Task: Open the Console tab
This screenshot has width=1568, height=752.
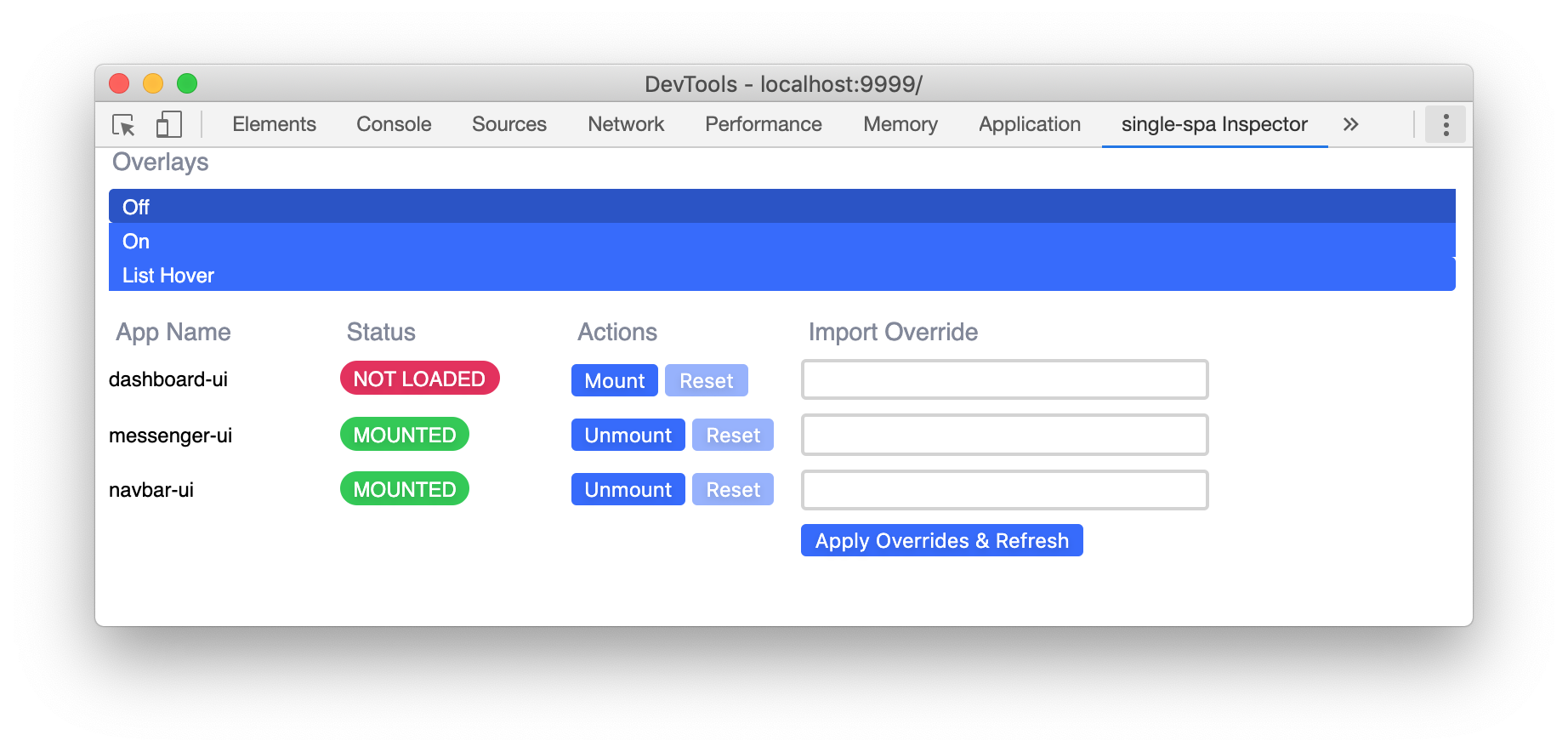Action: pyautogui.click(x=394, y=124)
